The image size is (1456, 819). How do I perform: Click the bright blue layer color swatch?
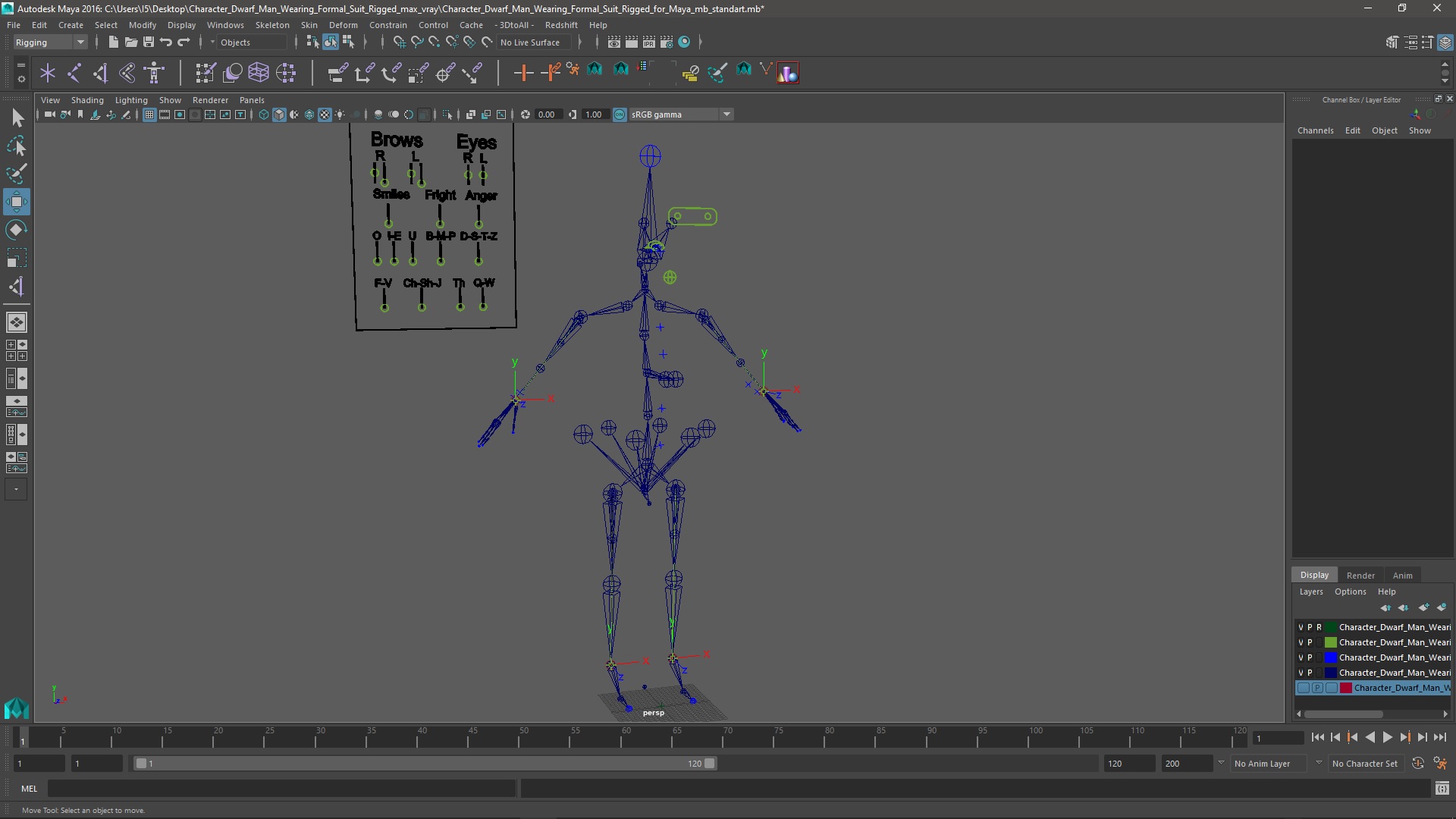click(x=1330, y=657)
